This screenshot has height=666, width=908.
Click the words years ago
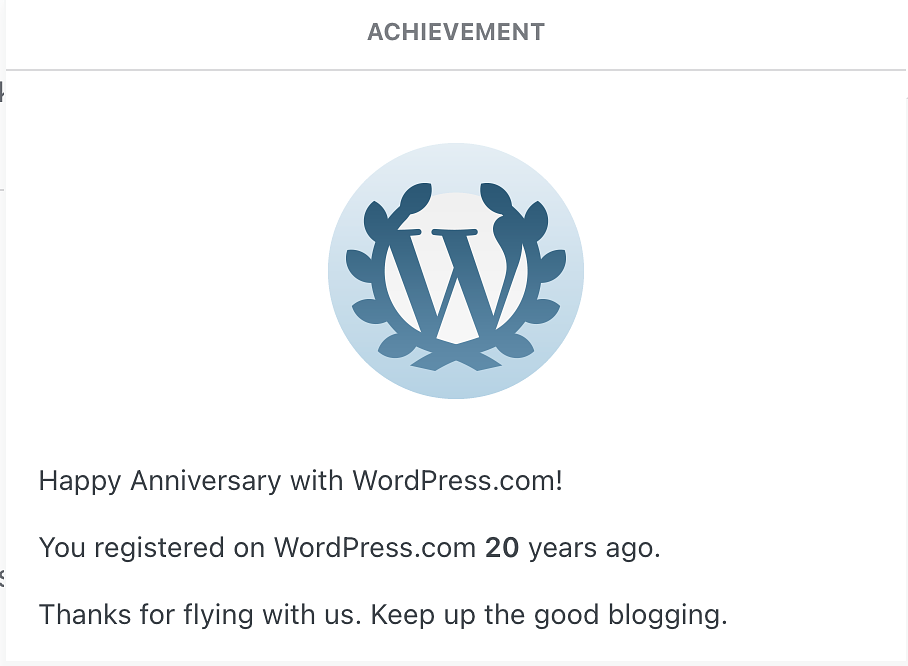click(594, 548)
